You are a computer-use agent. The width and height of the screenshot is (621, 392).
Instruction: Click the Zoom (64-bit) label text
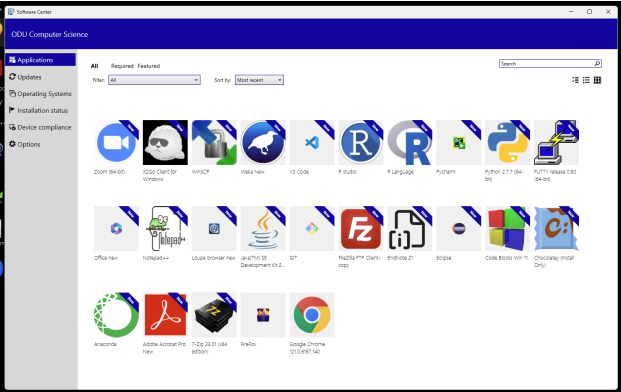109,172
